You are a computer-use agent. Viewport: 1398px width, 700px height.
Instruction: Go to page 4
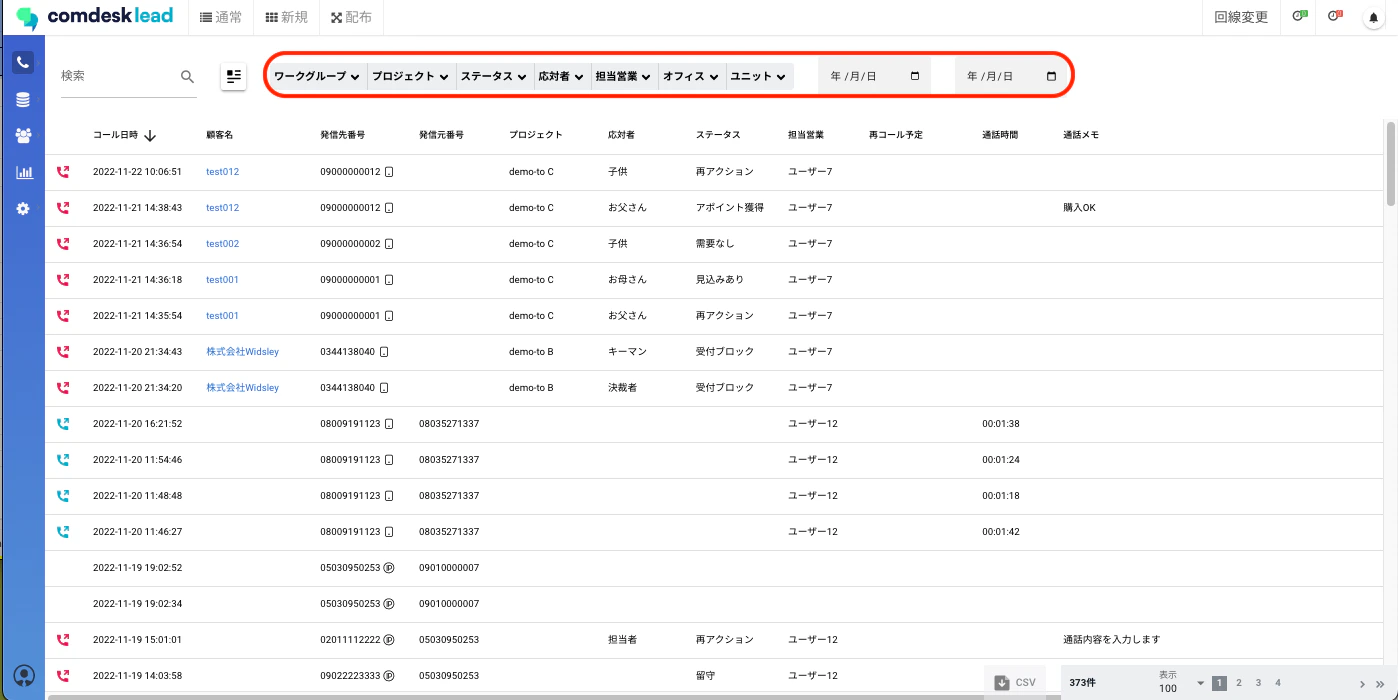tap(1278, 683)
